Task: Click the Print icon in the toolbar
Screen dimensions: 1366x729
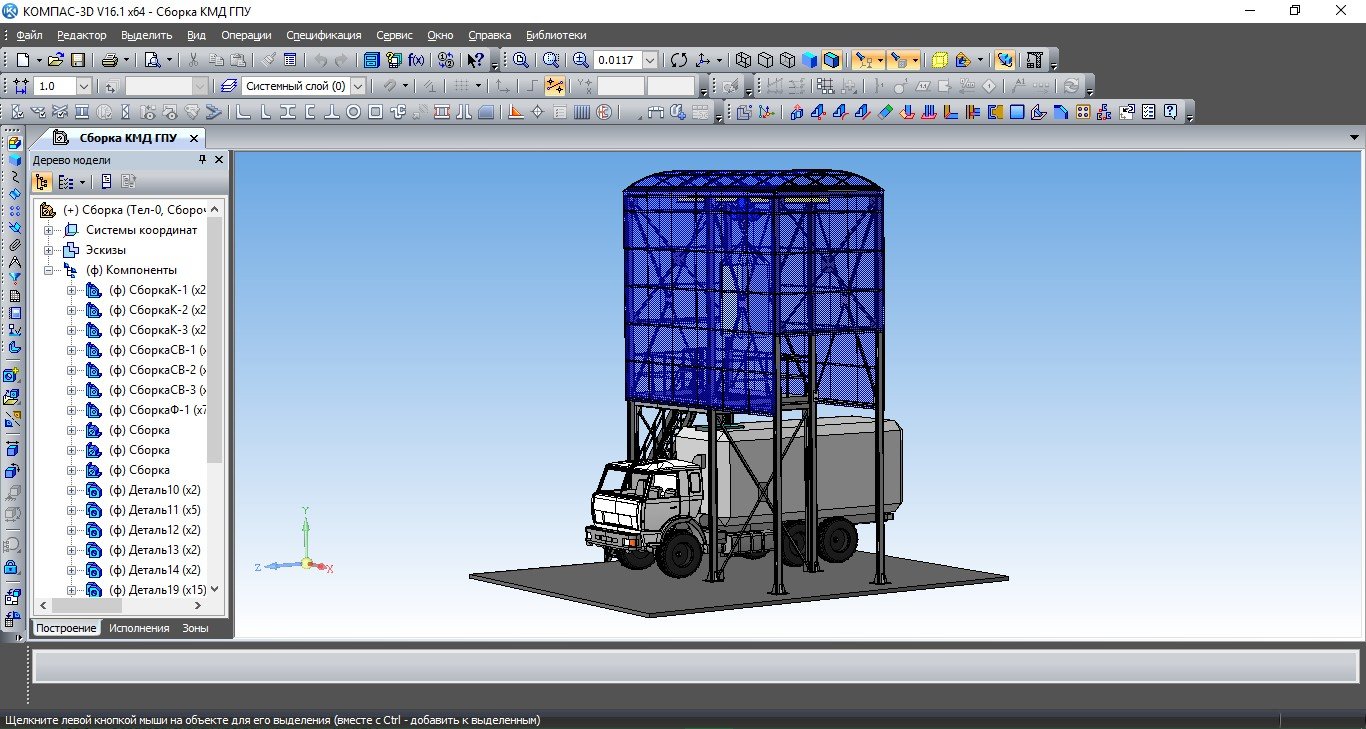Action: [x=110, y=60]
